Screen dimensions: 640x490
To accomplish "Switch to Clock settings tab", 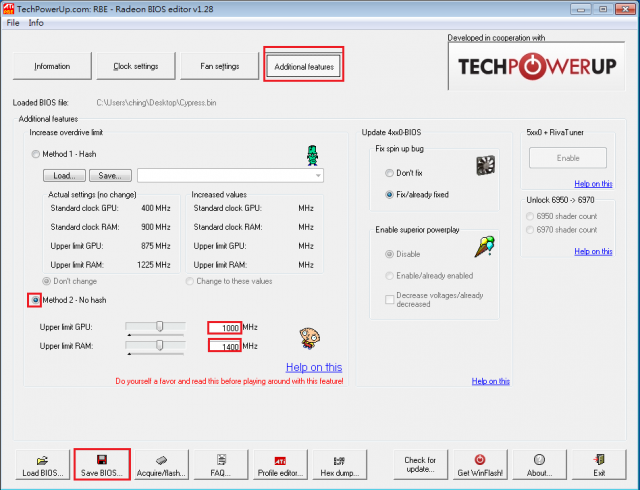I will click(136, 66).
